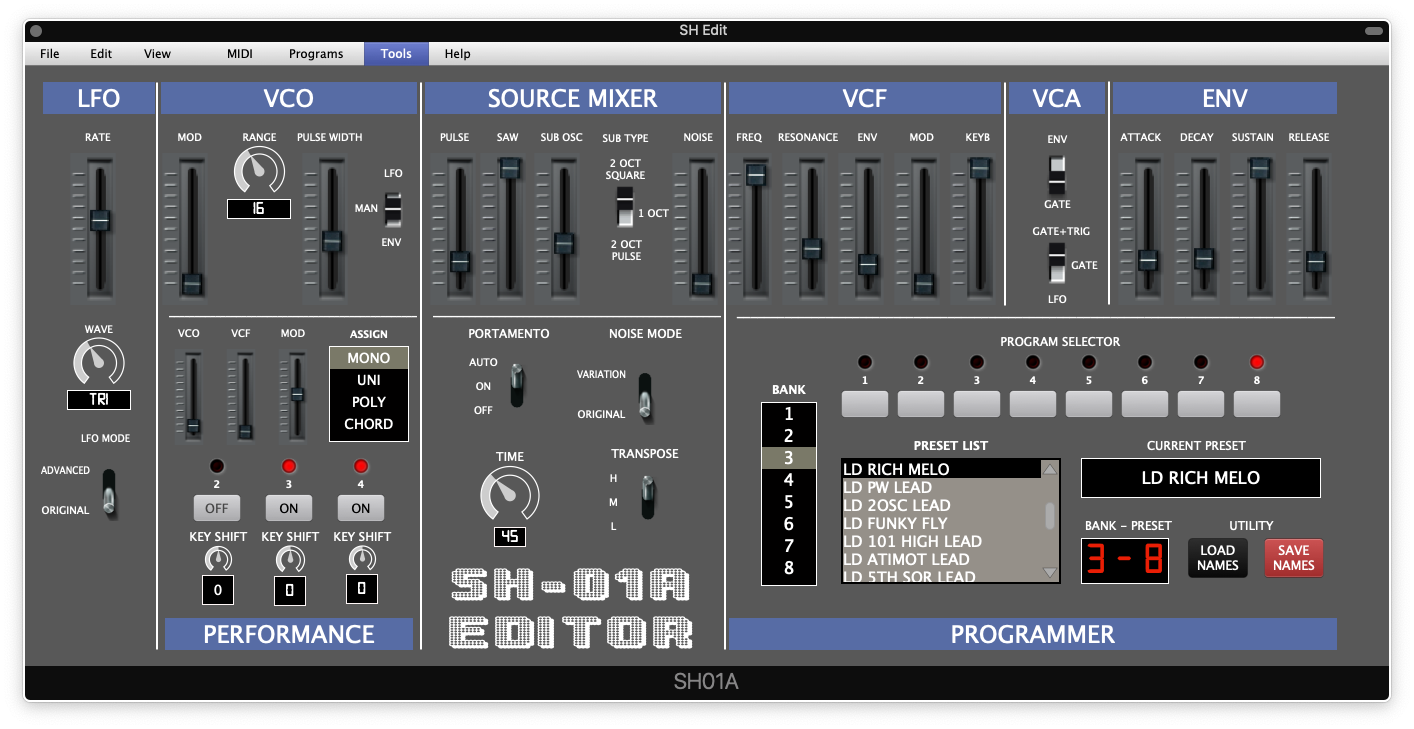This screenshot has width=1414, height=729.
Task: Toggle voice 3 ON button
Action: click(289, 508)
